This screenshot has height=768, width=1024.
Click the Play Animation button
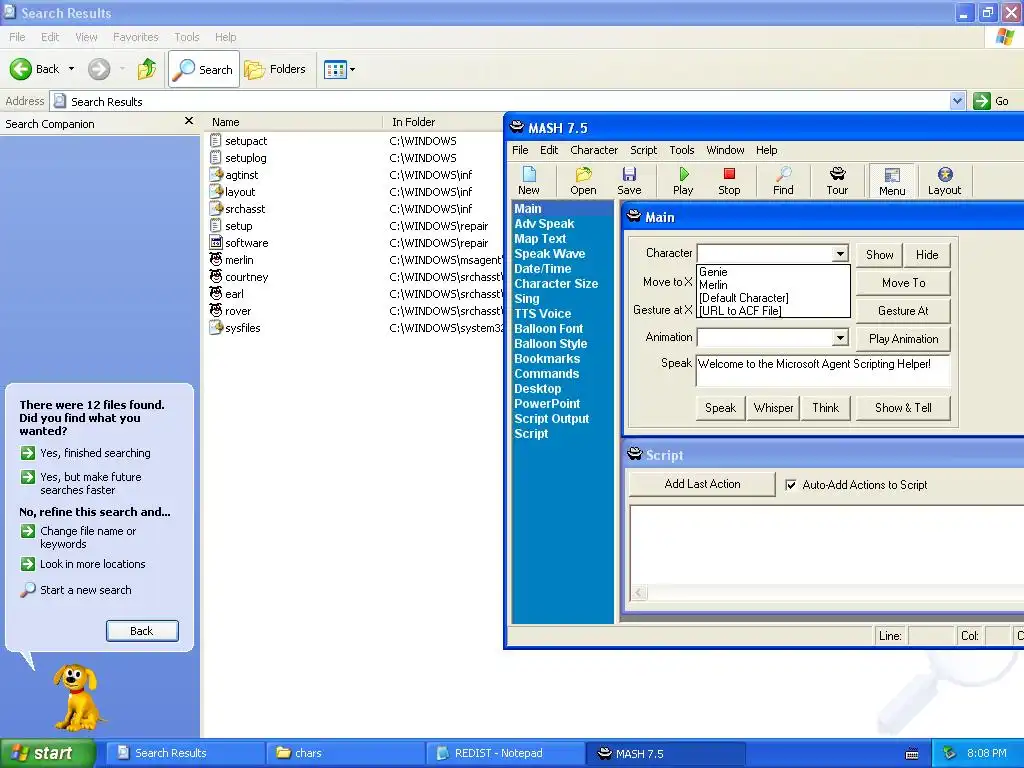(x=903, y=339)
